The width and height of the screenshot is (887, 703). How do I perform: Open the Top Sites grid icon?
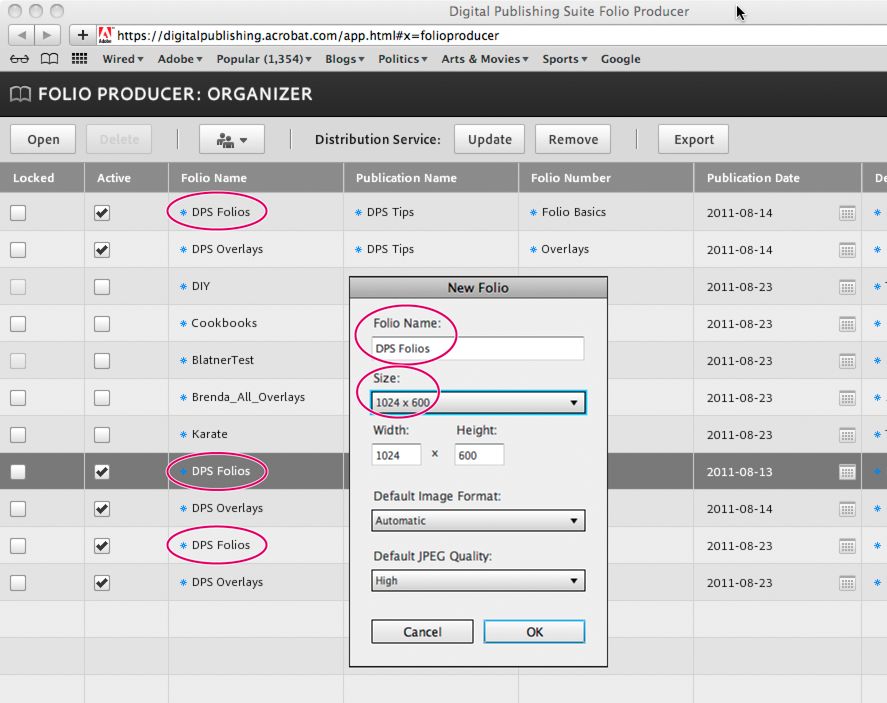79,59
